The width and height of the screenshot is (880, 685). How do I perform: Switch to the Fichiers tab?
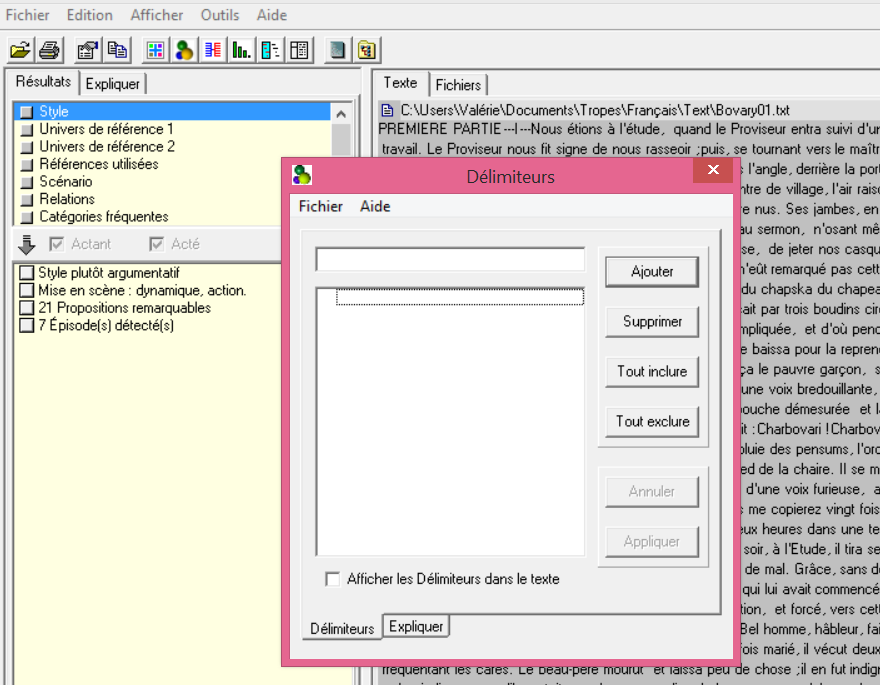[x=458, y=85]
